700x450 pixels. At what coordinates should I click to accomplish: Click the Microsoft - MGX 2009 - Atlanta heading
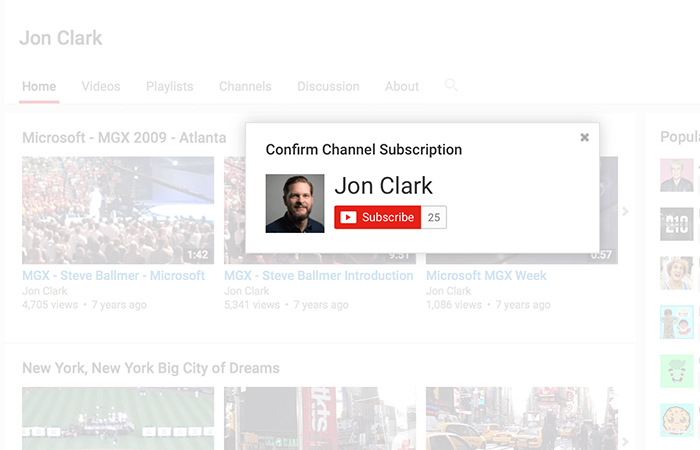tap(124, 138)
